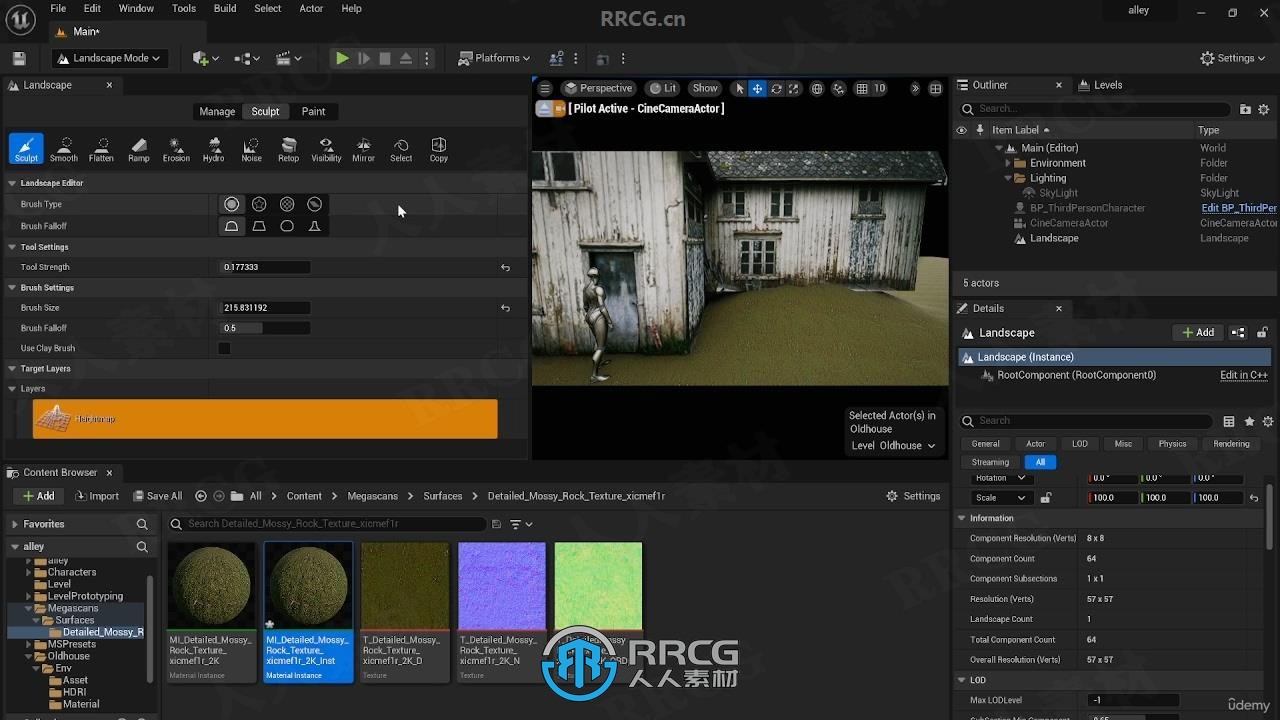Select the Sculpt landscape tool
Image resolution: width=1280 pixels, height=720 pixels.
pyautogui.click(x=26, y=149)
